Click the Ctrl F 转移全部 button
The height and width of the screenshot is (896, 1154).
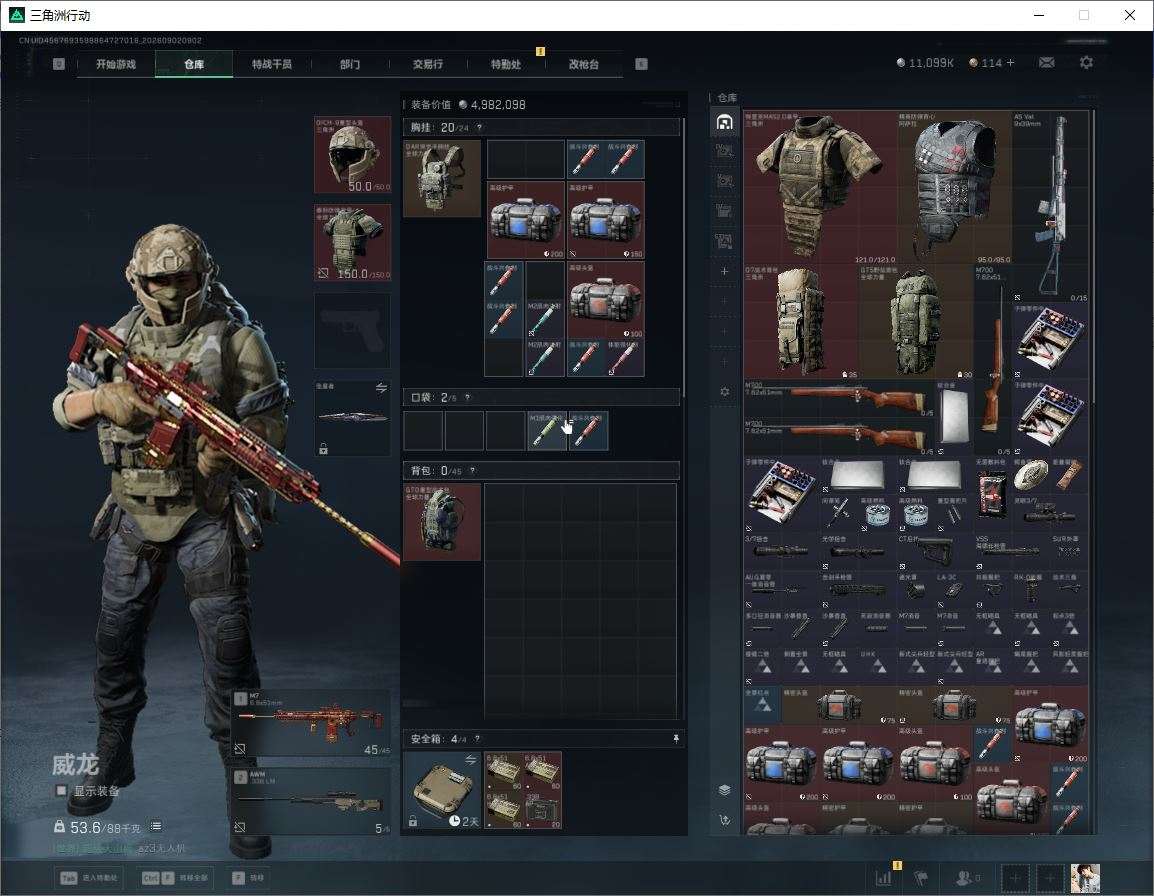pyautogui.click(x=175, y=878)
